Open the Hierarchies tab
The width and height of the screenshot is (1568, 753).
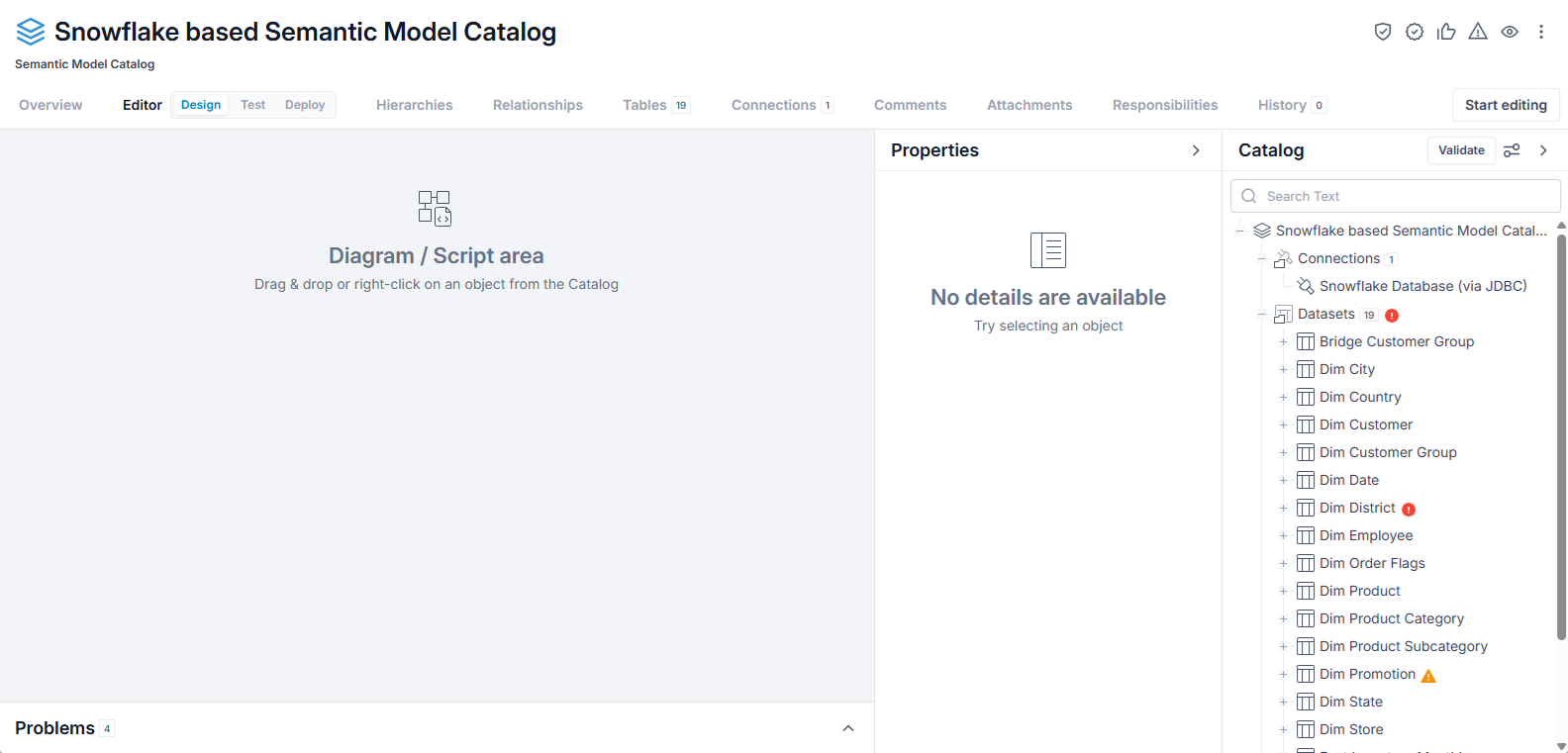click(414, 105)
